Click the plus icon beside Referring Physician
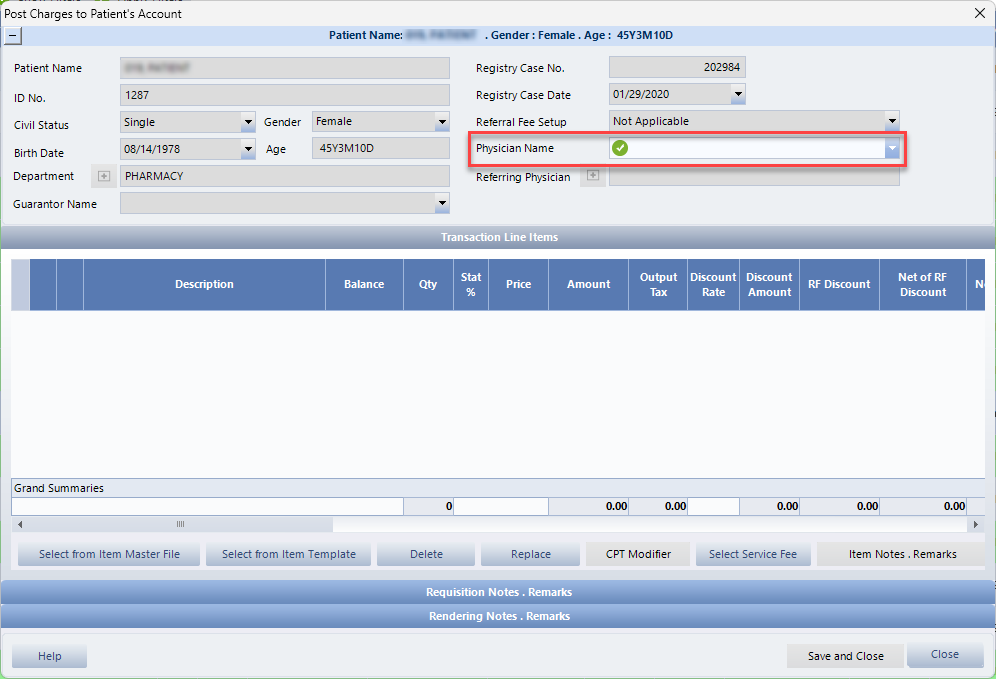The width and height of the screenshot is (996, 679). pos(593,176)
